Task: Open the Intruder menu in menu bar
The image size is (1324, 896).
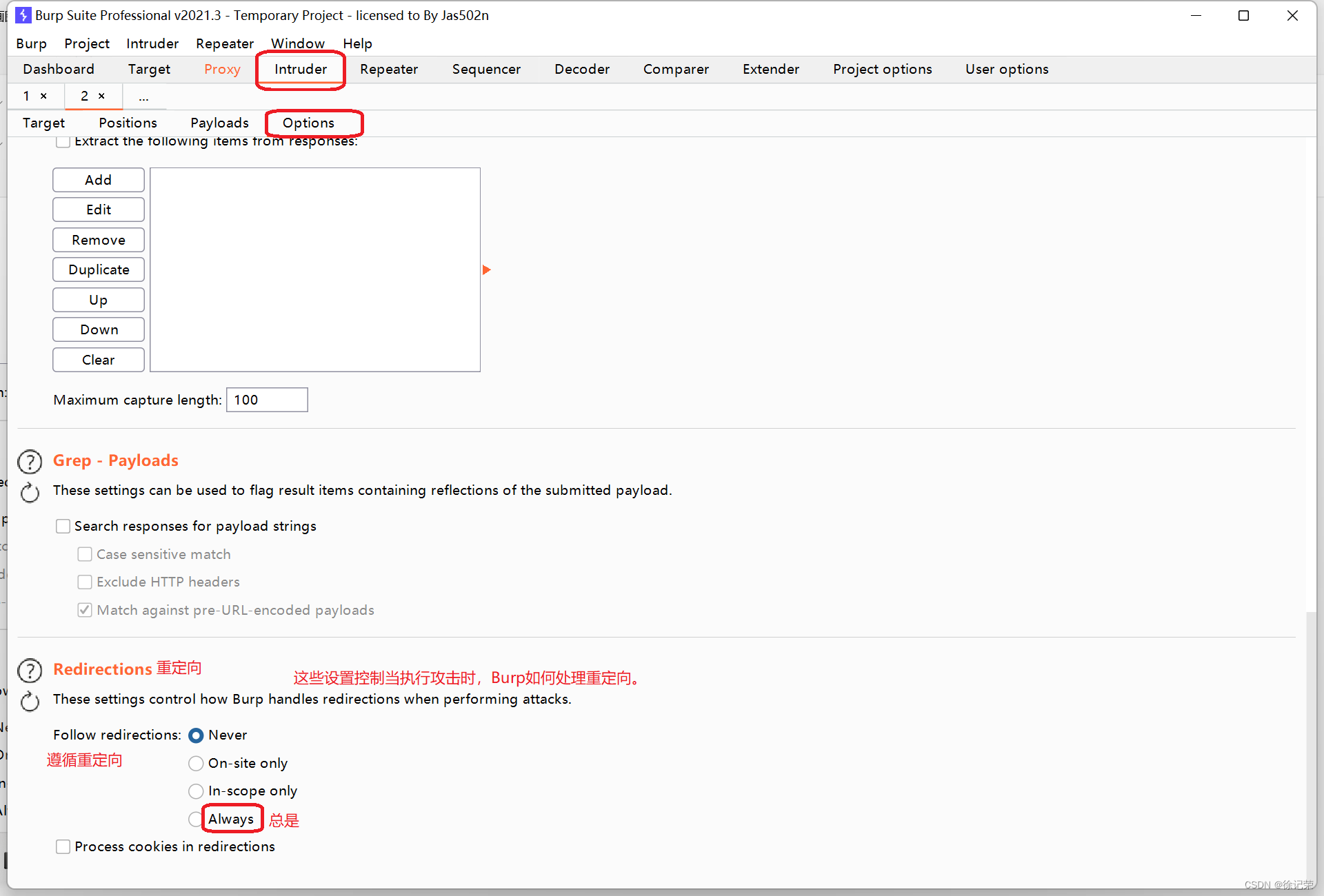Action: pos(152,43)
